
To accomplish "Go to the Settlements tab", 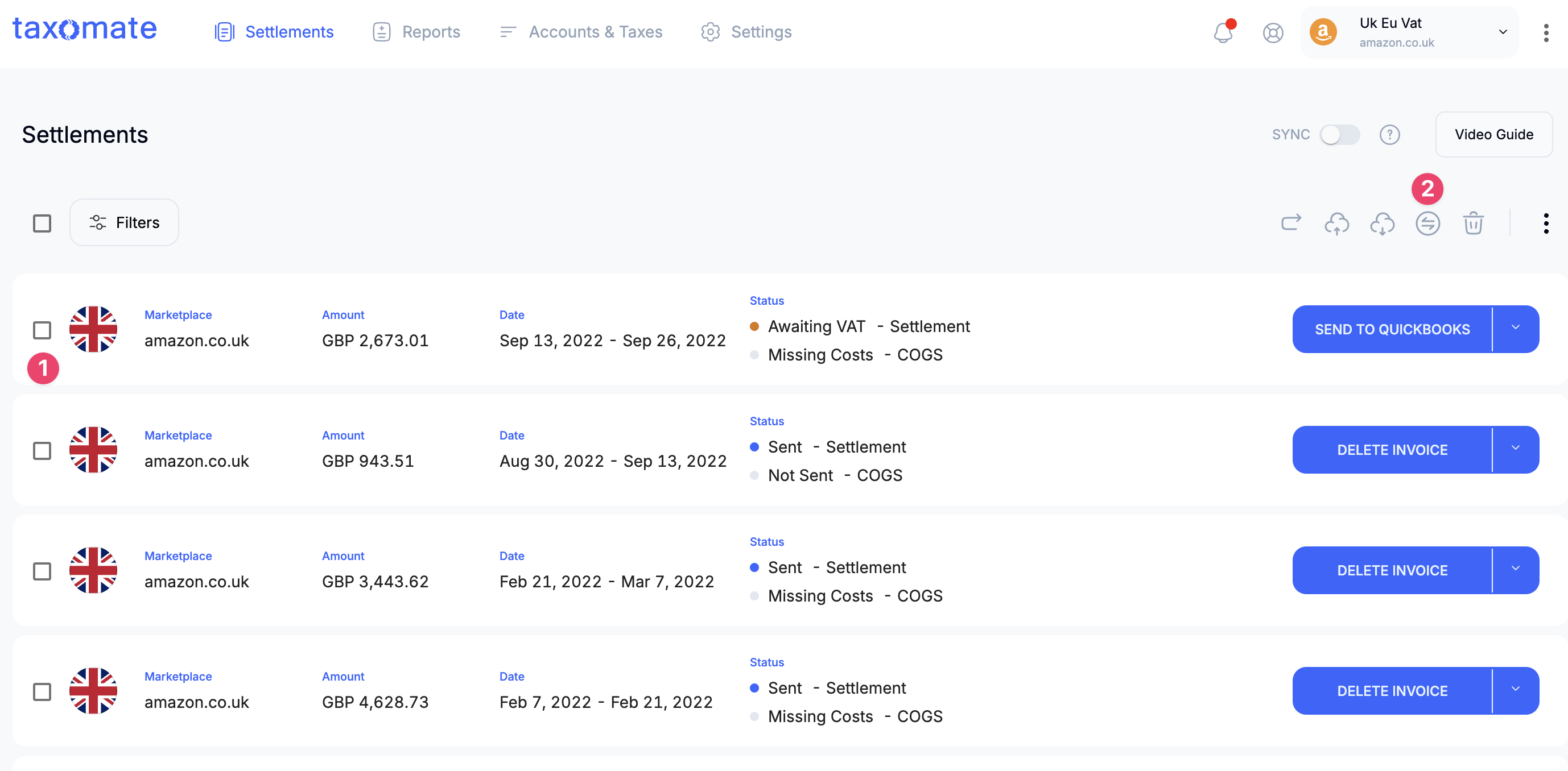I will [x=274, y=32].
